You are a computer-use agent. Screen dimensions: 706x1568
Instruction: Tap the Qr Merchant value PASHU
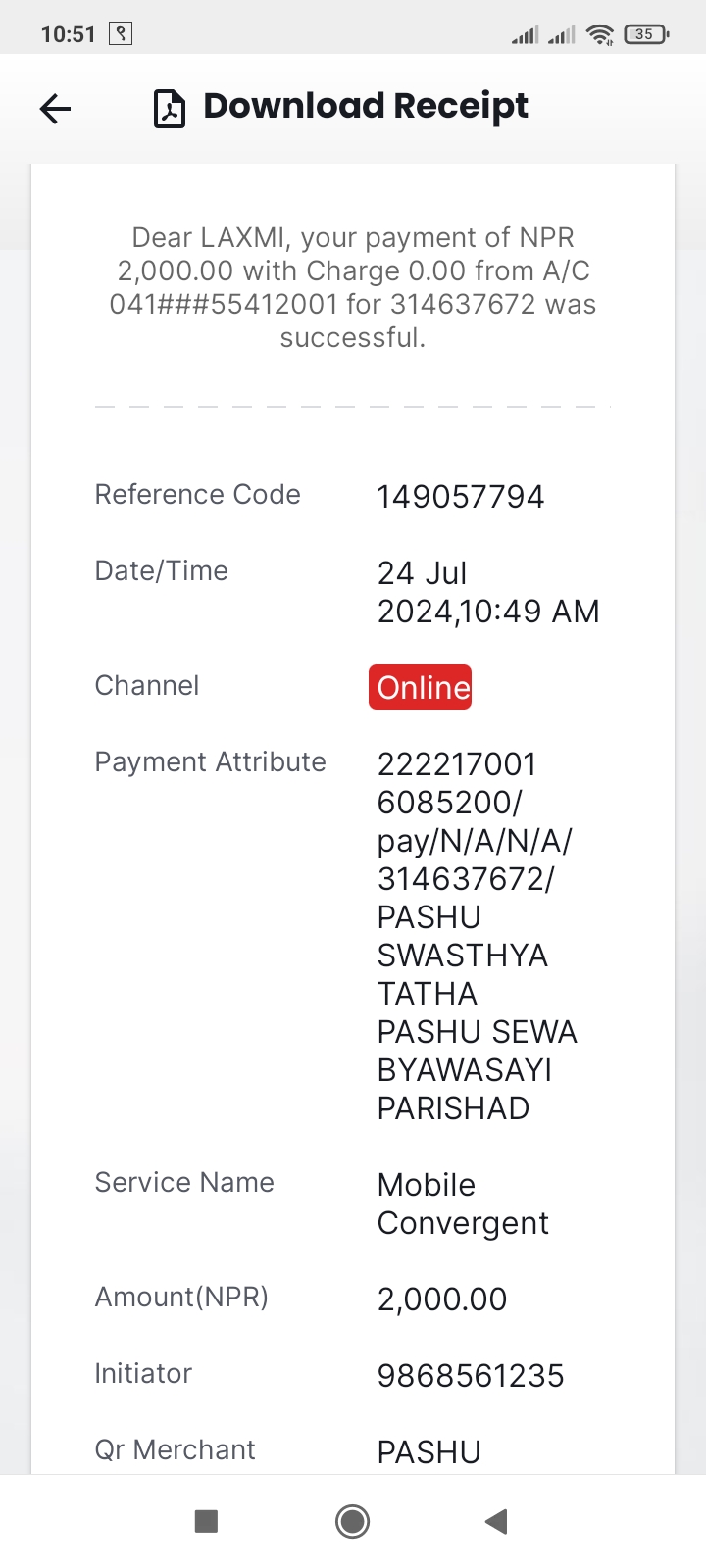[429, 1451]
